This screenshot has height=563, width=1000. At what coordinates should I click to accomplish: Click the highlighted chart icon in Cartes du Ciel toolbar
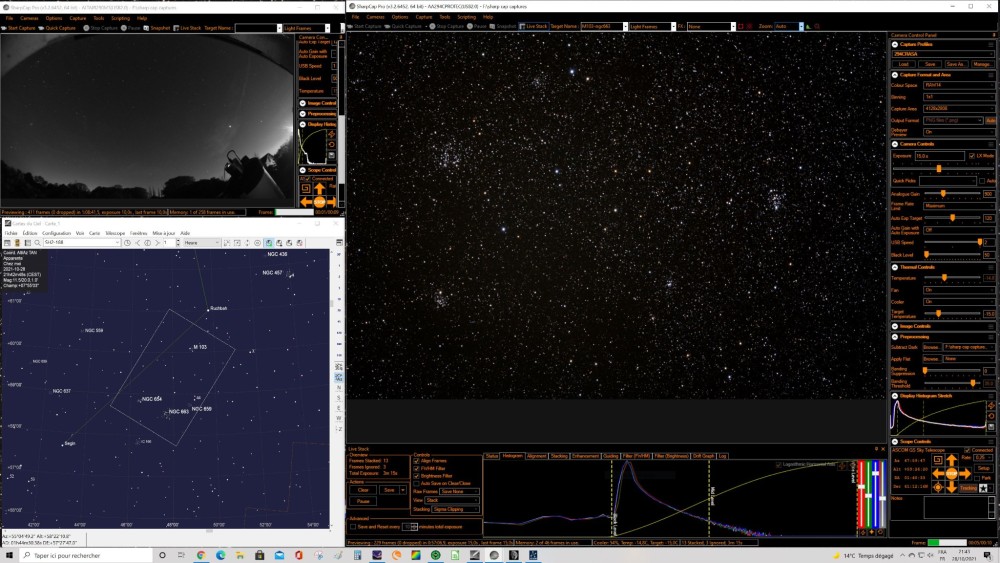point(268,243)
